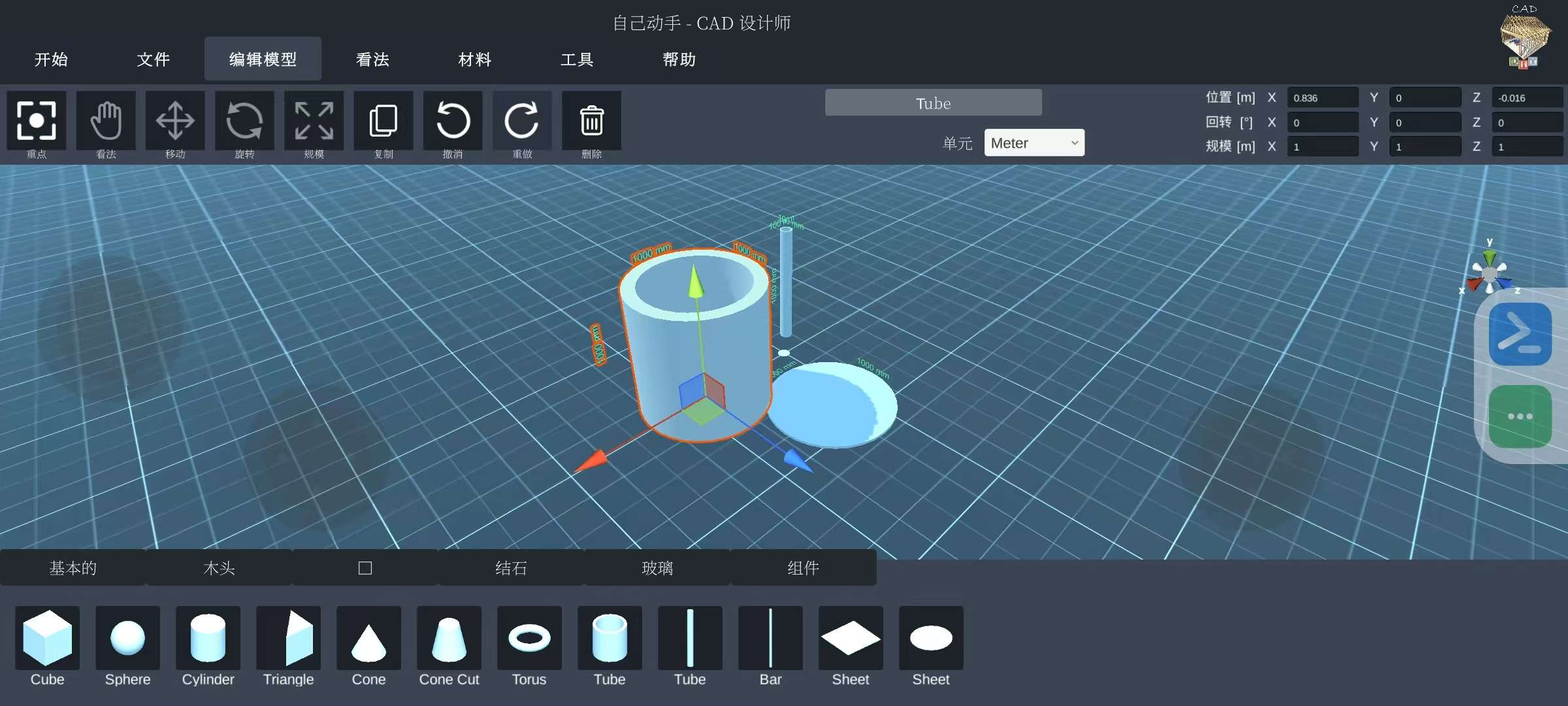1568x706 pixels.
Task: Open the 帮助 menu
Action: 679,59
